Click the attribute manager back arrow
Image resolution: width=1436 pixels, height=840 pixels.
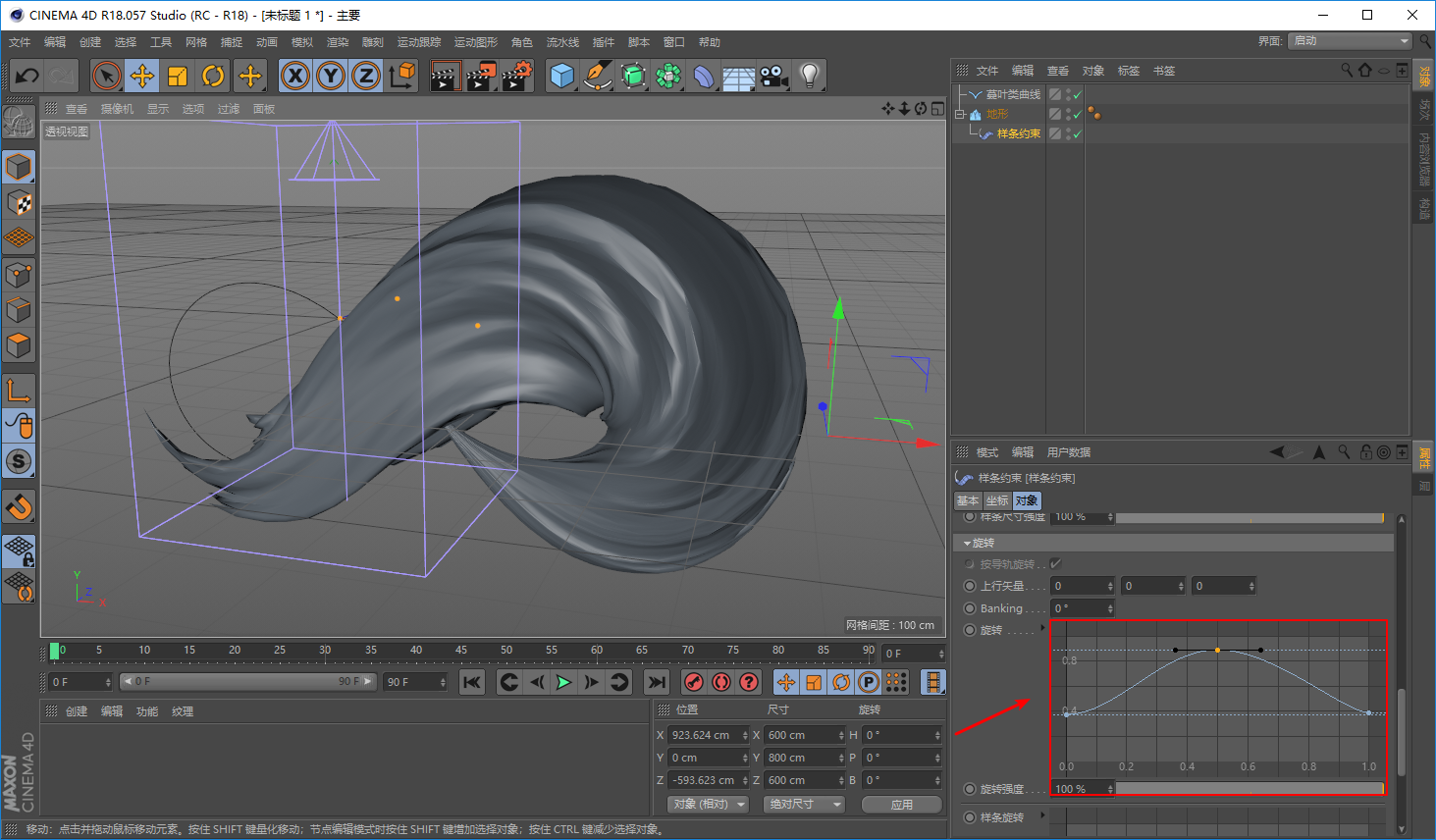pyautogui.click(x=1278, y=452)
